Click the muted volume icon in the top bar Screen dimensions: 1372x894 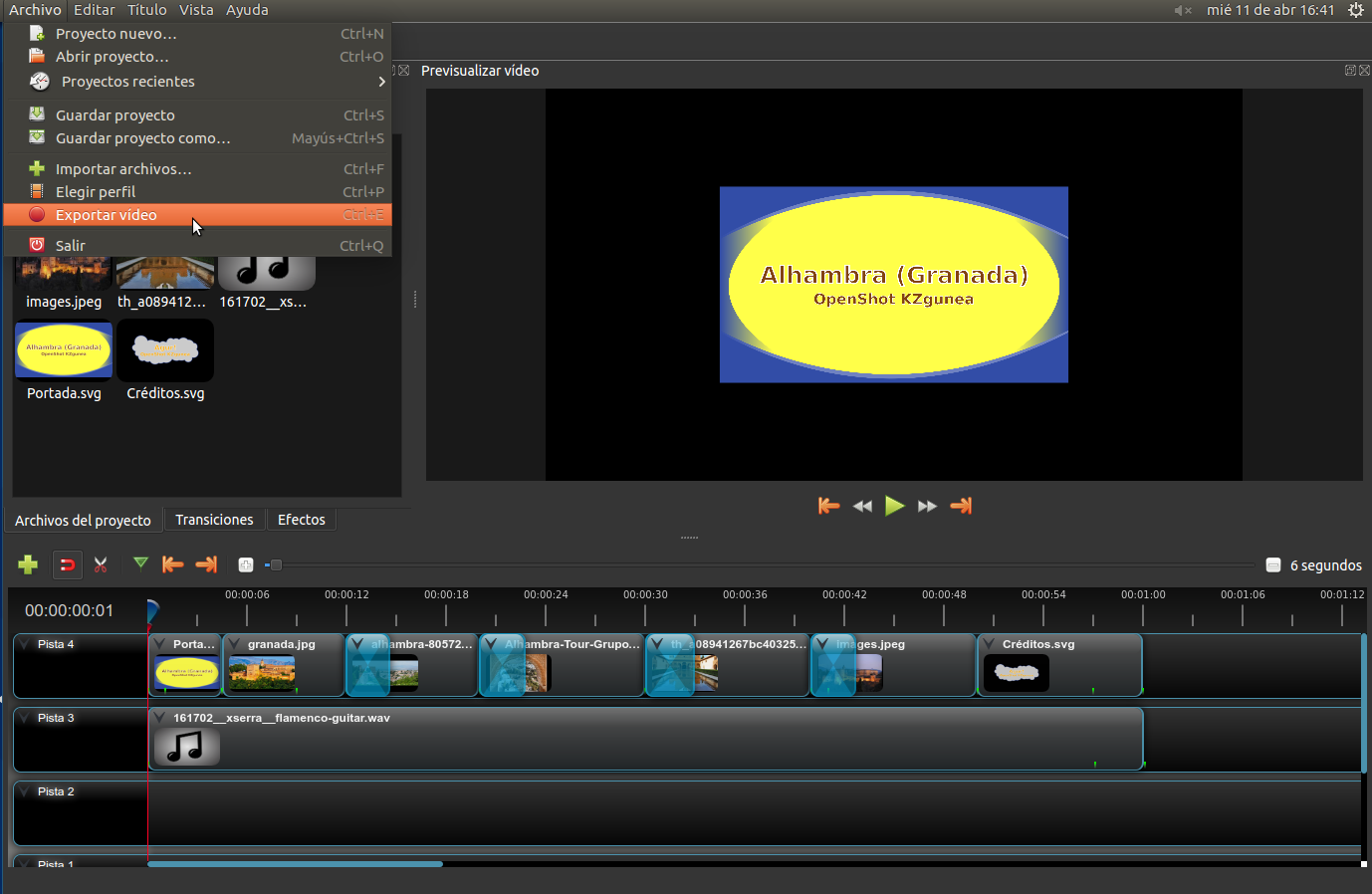1182,10
